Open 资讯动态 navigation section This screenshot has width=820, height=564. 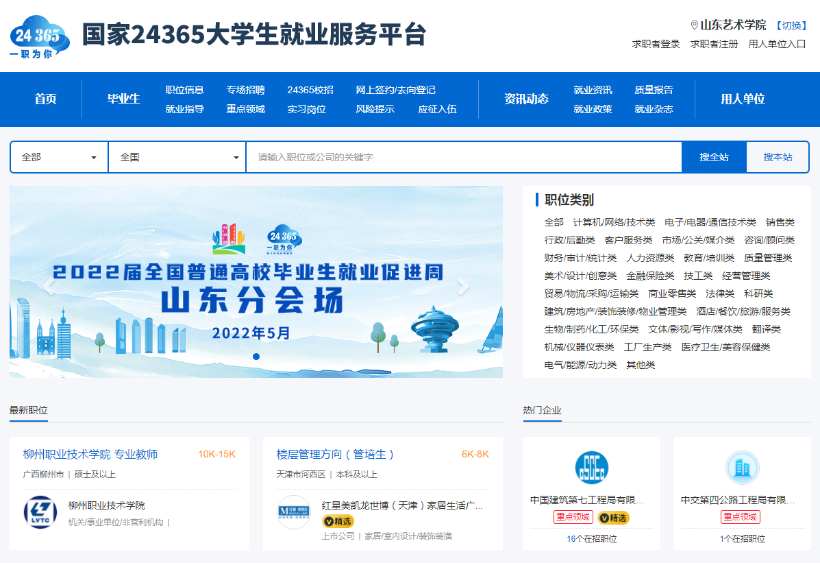click(x=526, y=99)
